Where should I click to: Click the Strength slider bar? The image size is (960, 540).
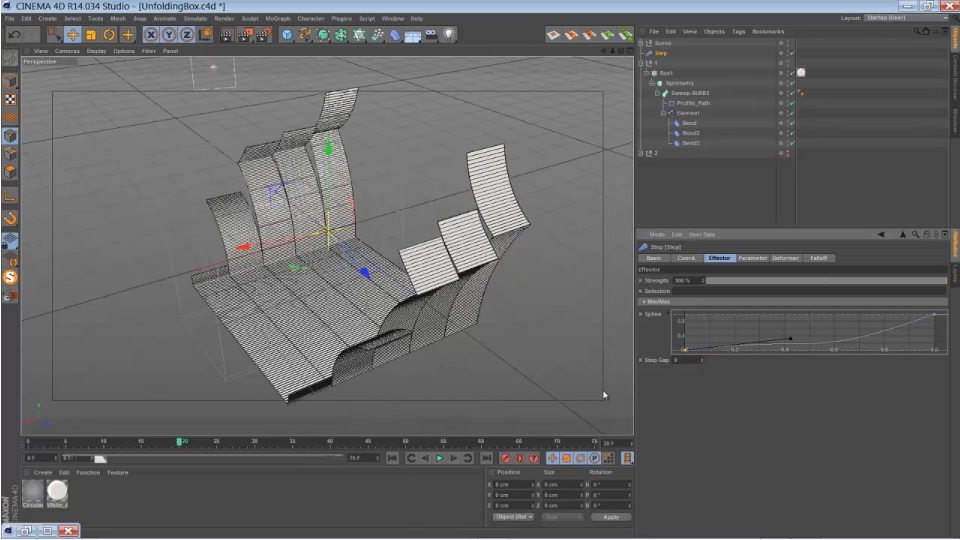[x=825, y=280]
